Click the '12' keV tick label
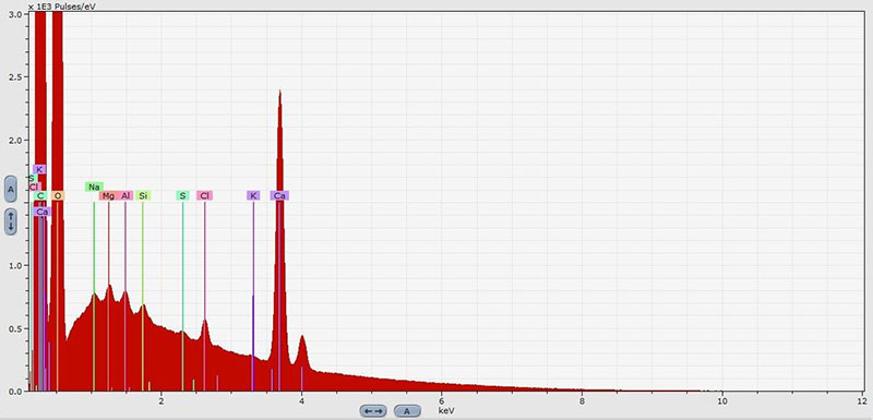 click(x=862, y=401)
